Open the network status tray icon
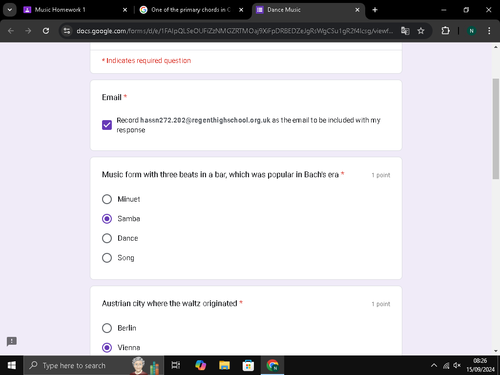The width and height of the screenshot is (500, 375). [x=446, y=366]
